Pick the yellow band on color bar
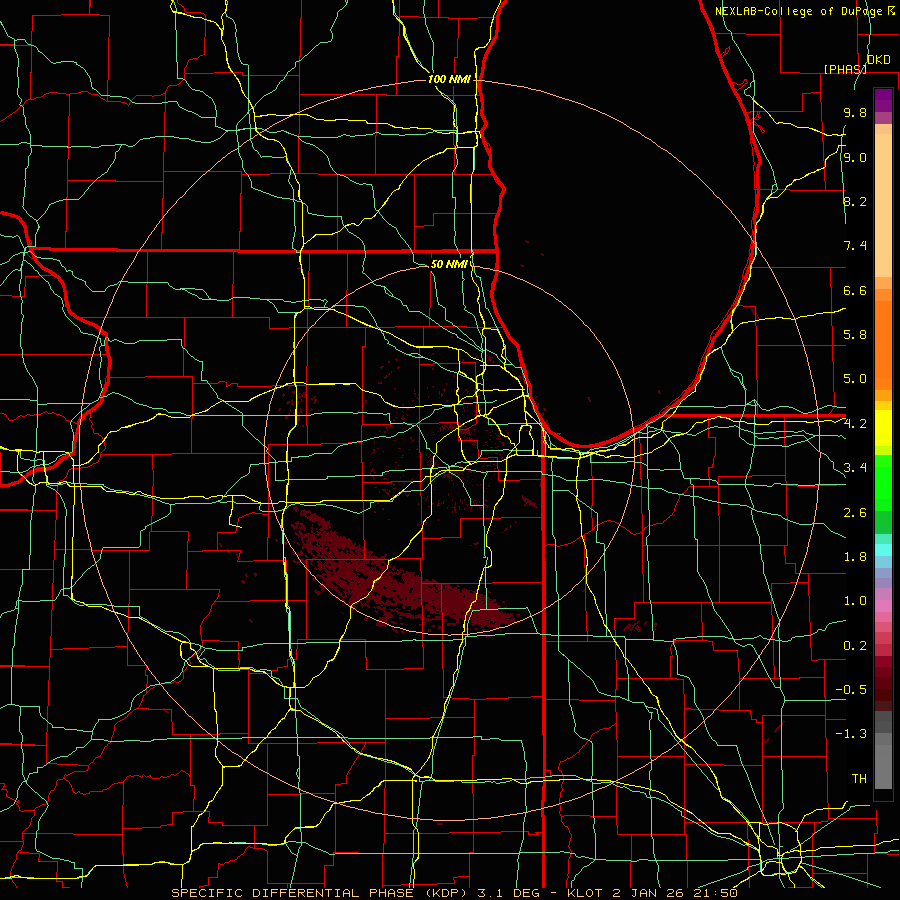The image size is (900, 900). click(883, 428)
